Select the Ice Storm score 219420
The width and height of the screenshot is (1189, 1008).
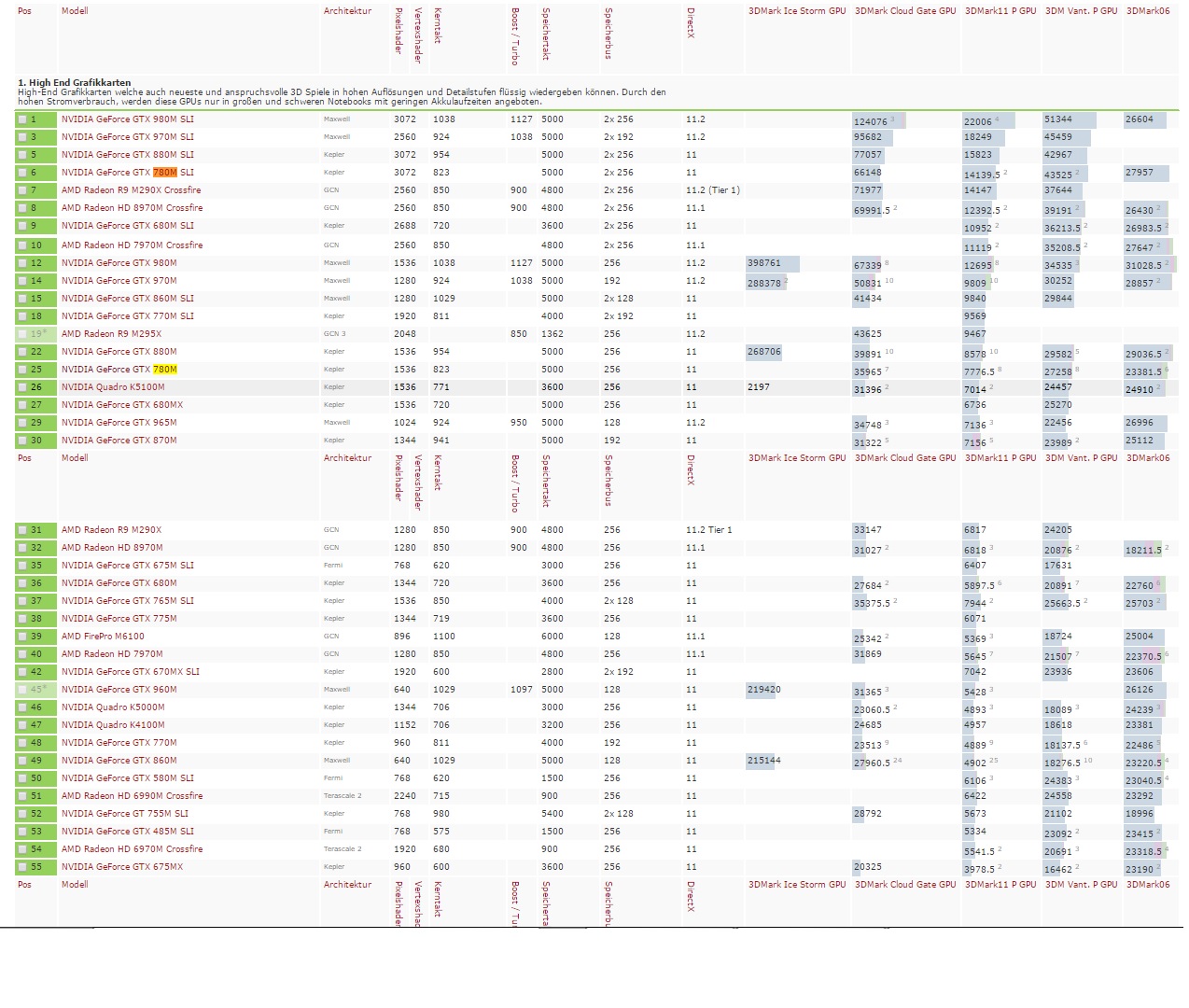(x=764, y=690)
